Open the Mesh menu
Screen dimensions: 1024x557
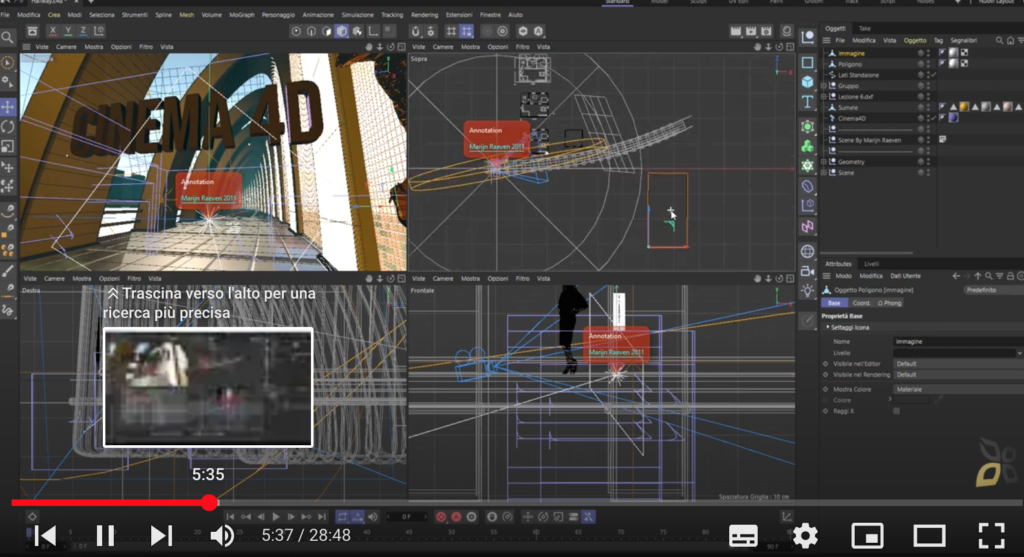click(187, 14)
